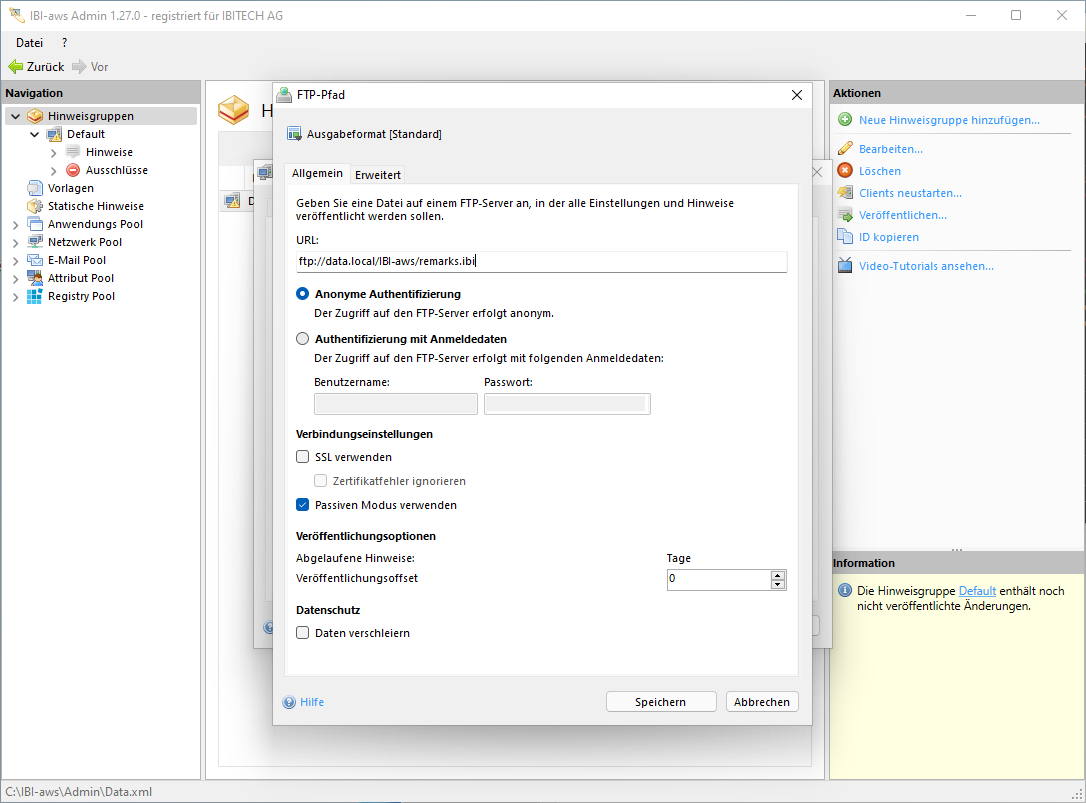Click the Speichern button
Screen dimensions: 1086x803
[660, 702]
